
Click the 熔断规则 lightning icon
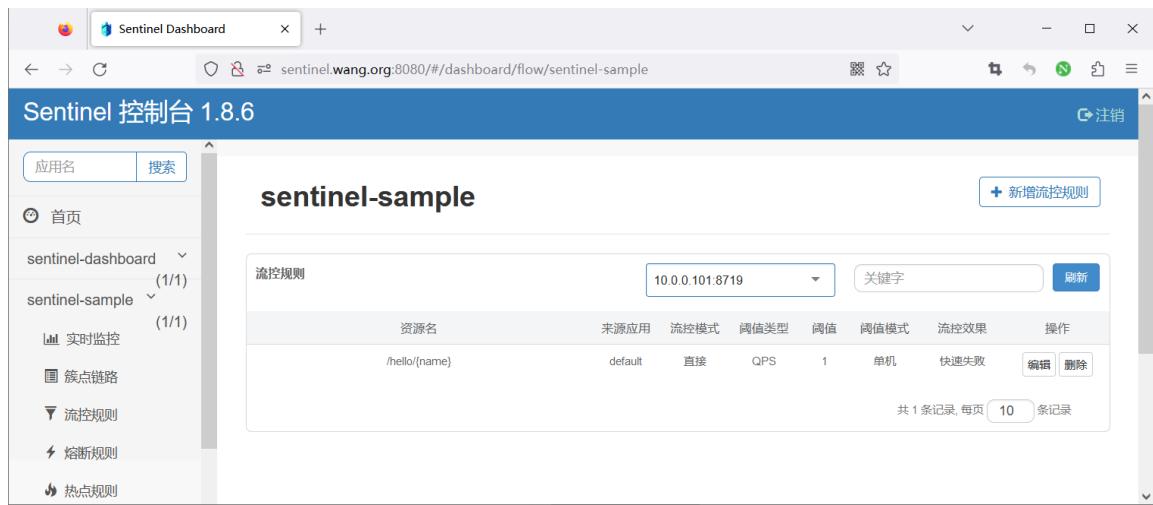click(50, 452)
